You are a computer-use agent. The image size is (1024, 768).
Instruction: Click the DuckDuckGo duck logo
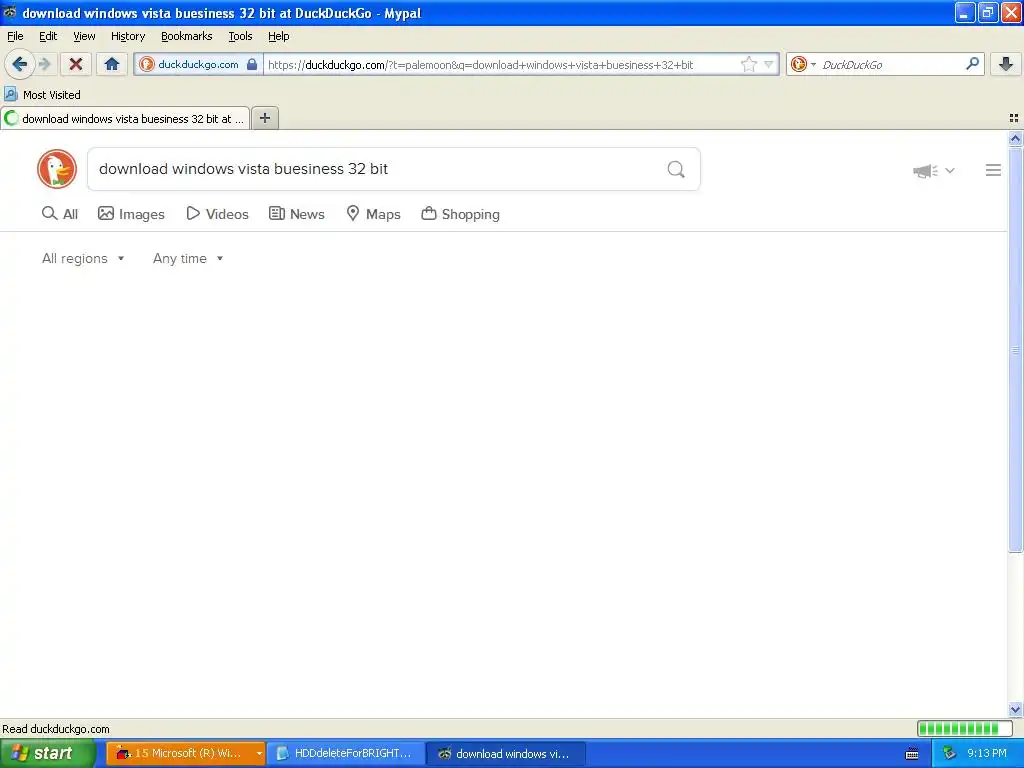tap(57, 169)
